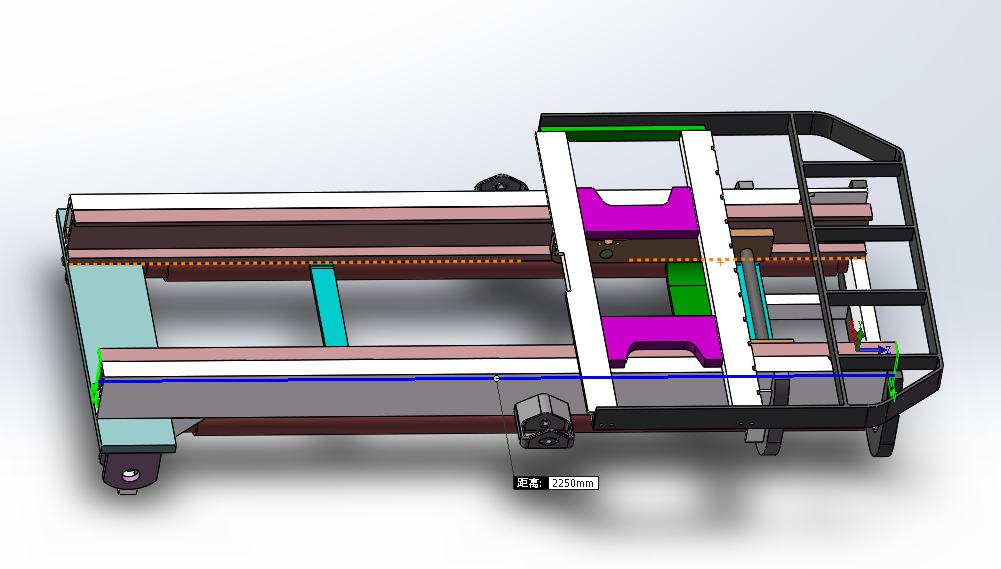The height and width of the screenshot is (569, 1001).
Task: Click the 2250mm distance value box
Action: [573, 483]
